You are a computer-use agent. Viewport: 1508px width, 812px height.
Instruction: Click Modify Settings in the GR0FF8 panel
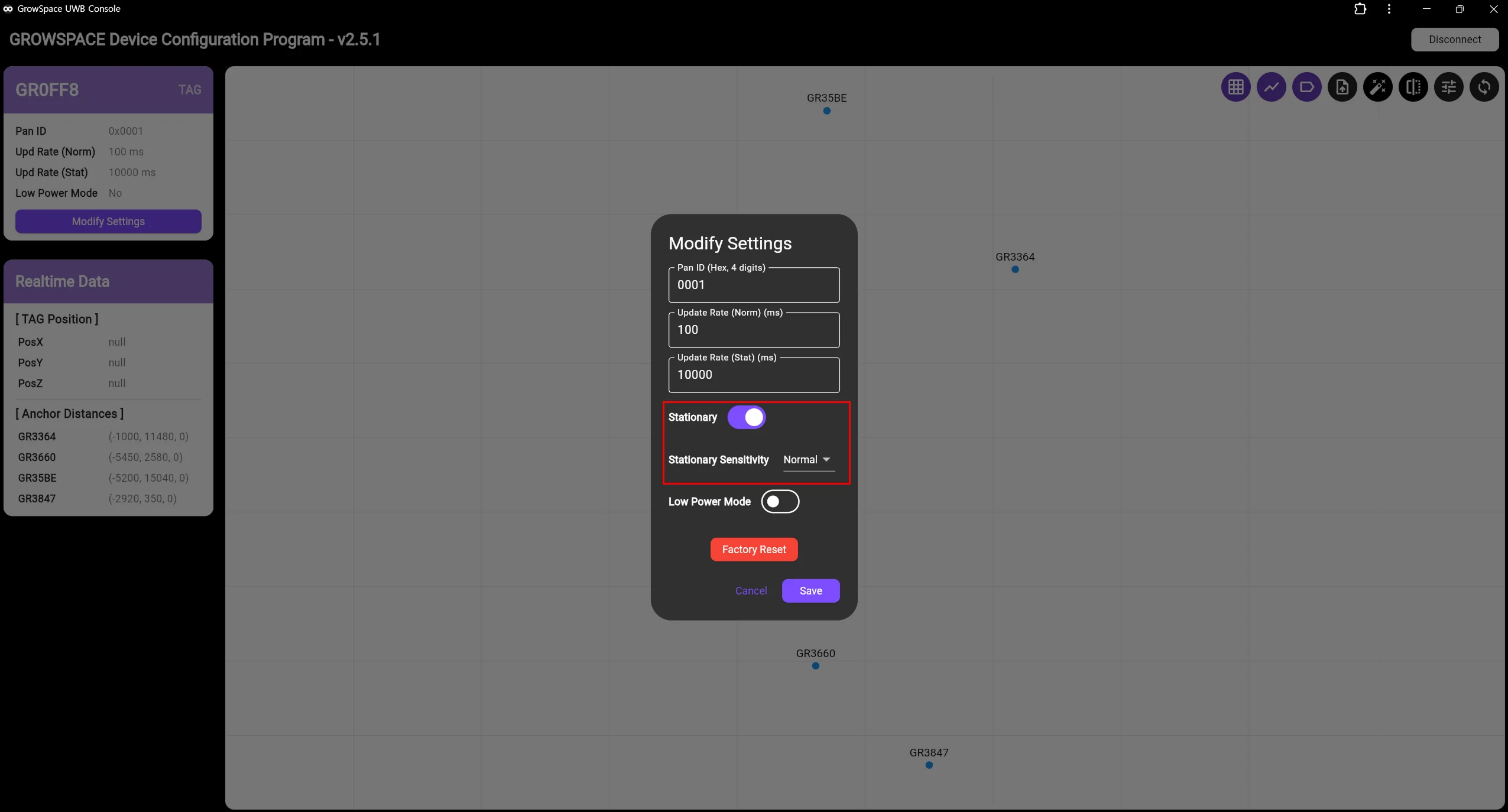[108, 222]
